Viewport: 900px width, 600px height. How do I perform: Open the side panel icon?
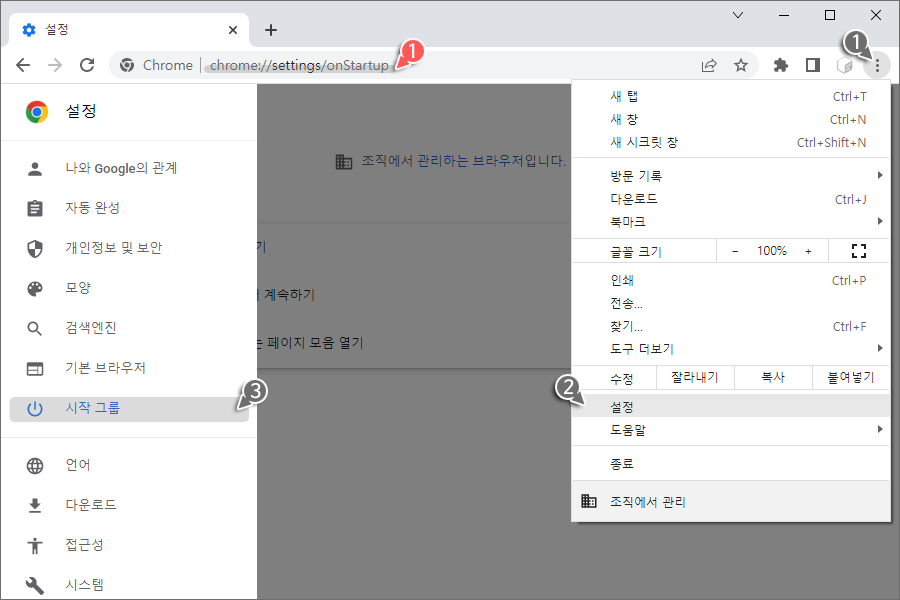pyautogui.click(x=812, y=64)
